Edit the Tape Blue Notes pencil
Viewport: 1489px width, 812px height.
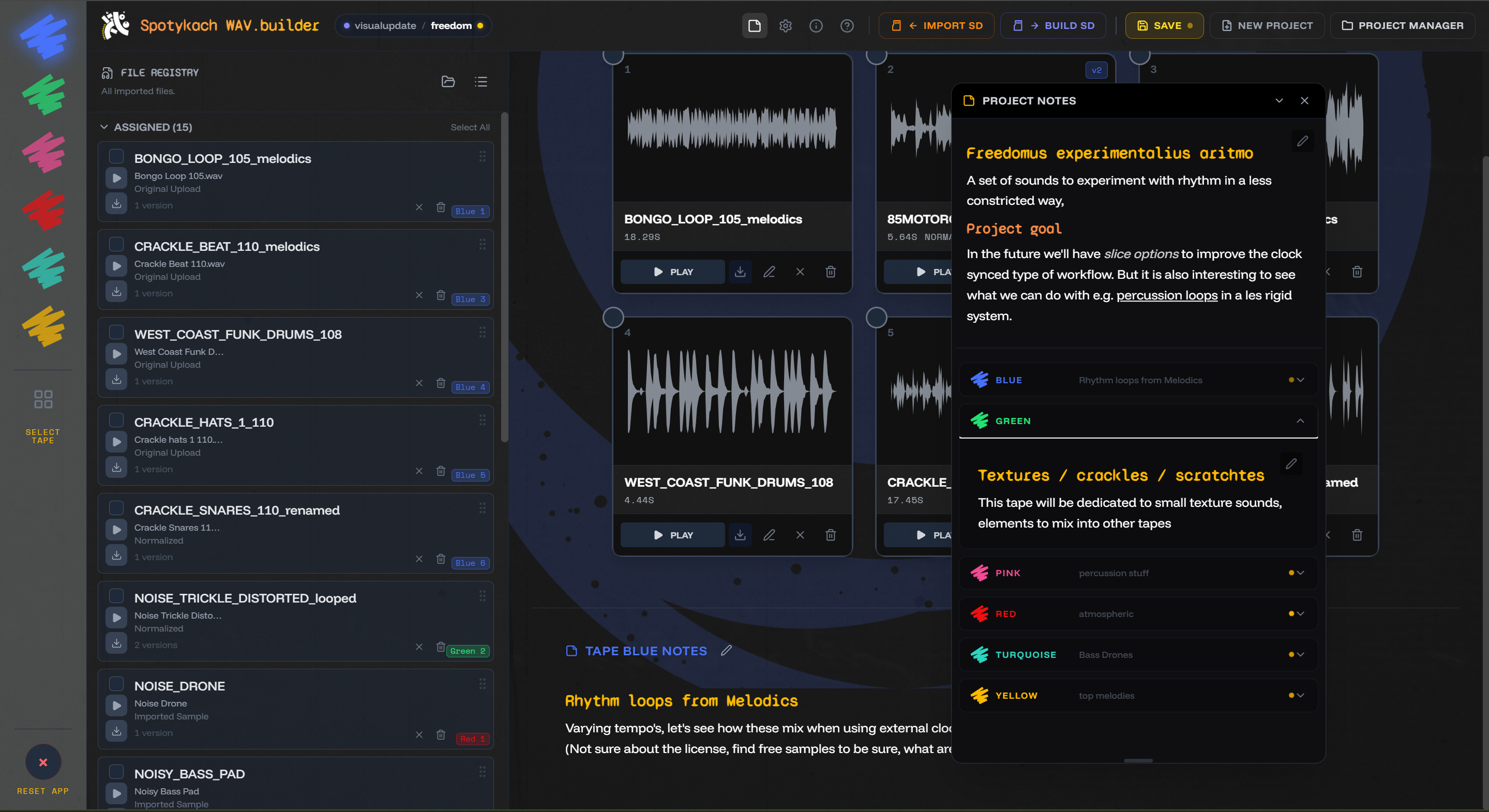tap(727, 651)
